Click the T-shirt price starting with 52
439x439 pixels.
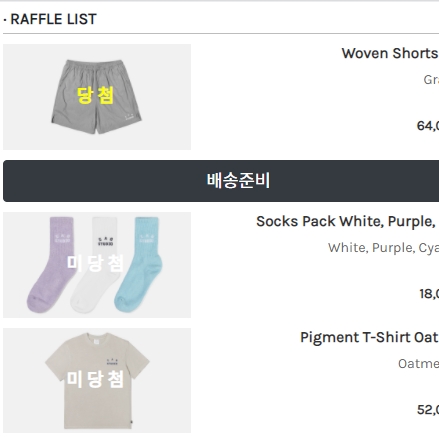[428, 410]
